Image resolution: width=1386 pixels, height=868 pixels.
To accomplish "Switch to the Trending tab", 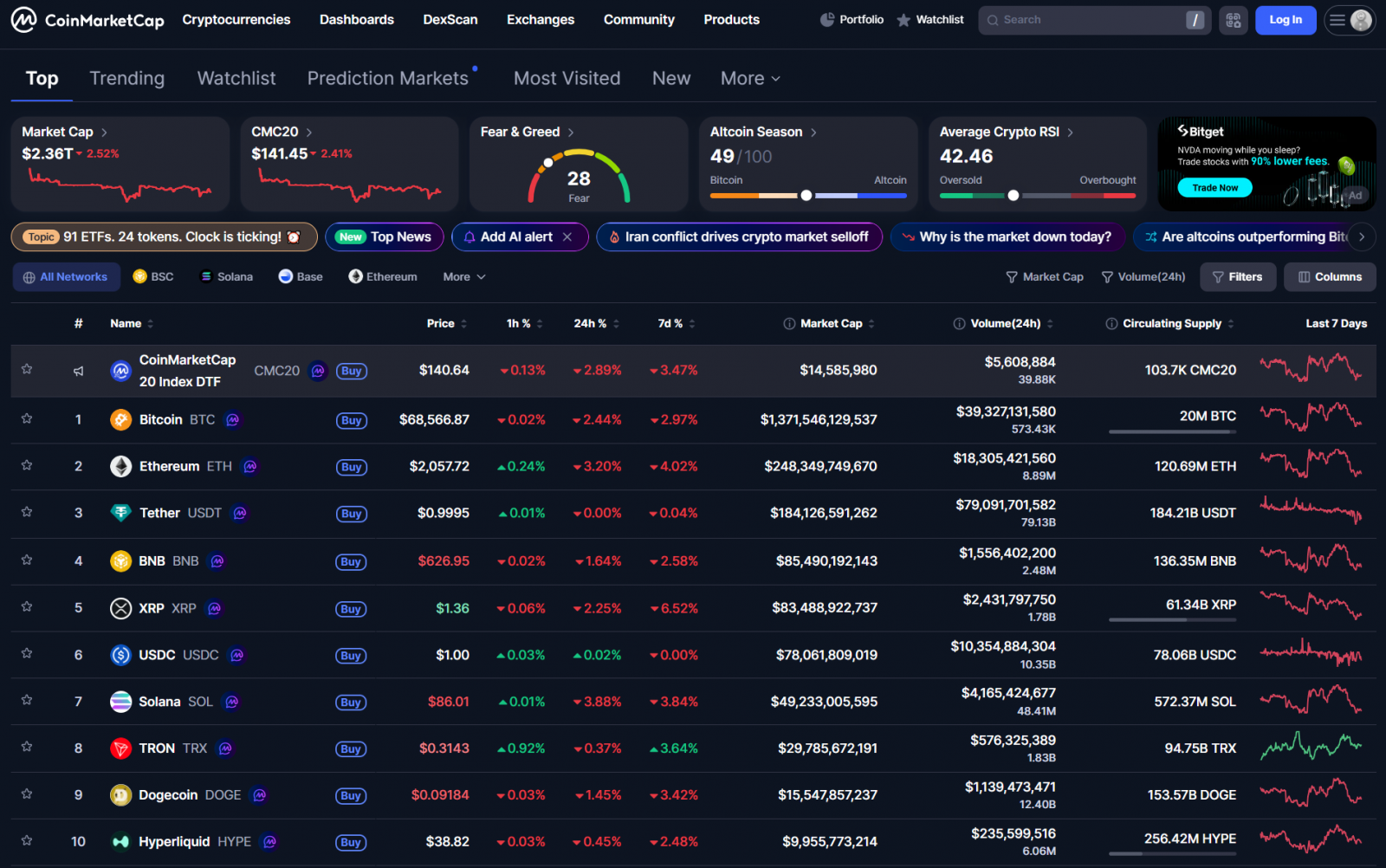I will point(126,79).
